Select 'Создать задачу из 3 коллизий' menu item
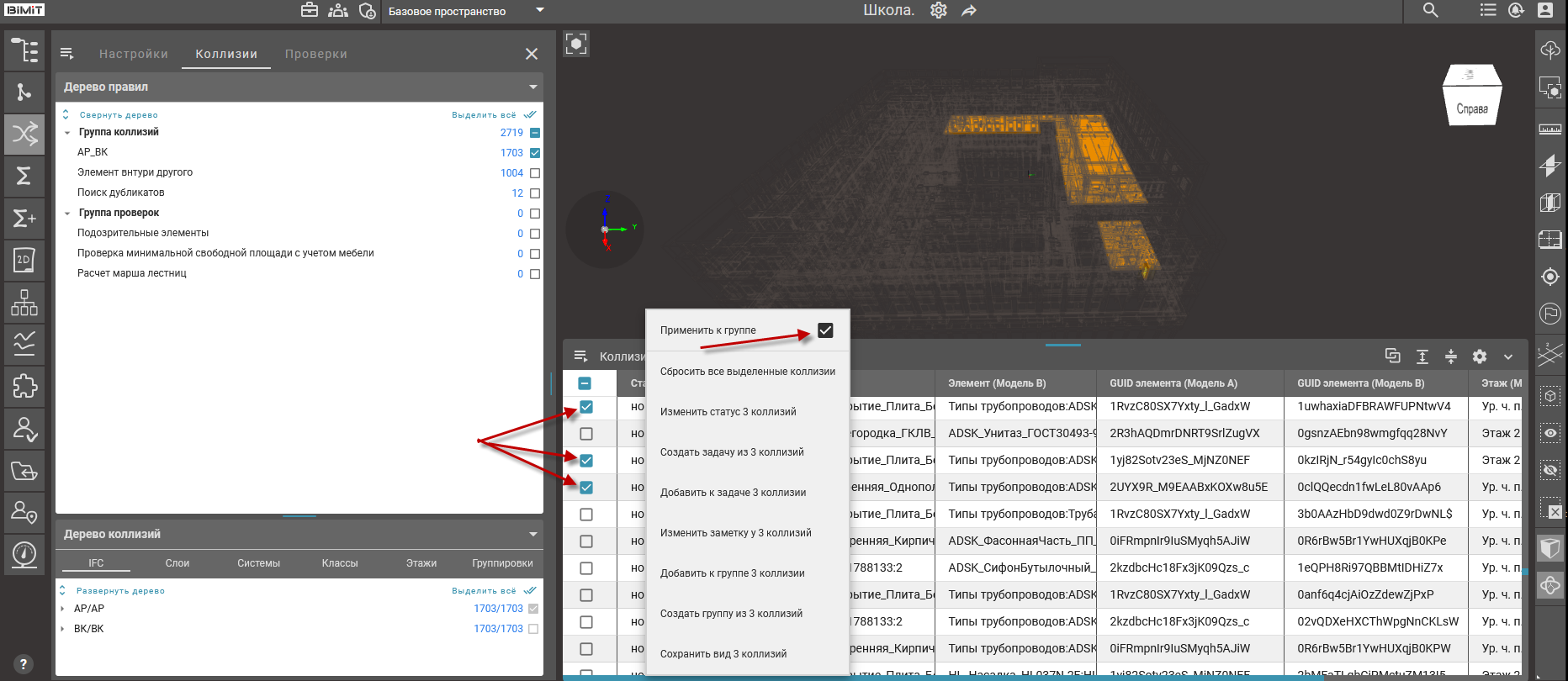 pos(732,452)
